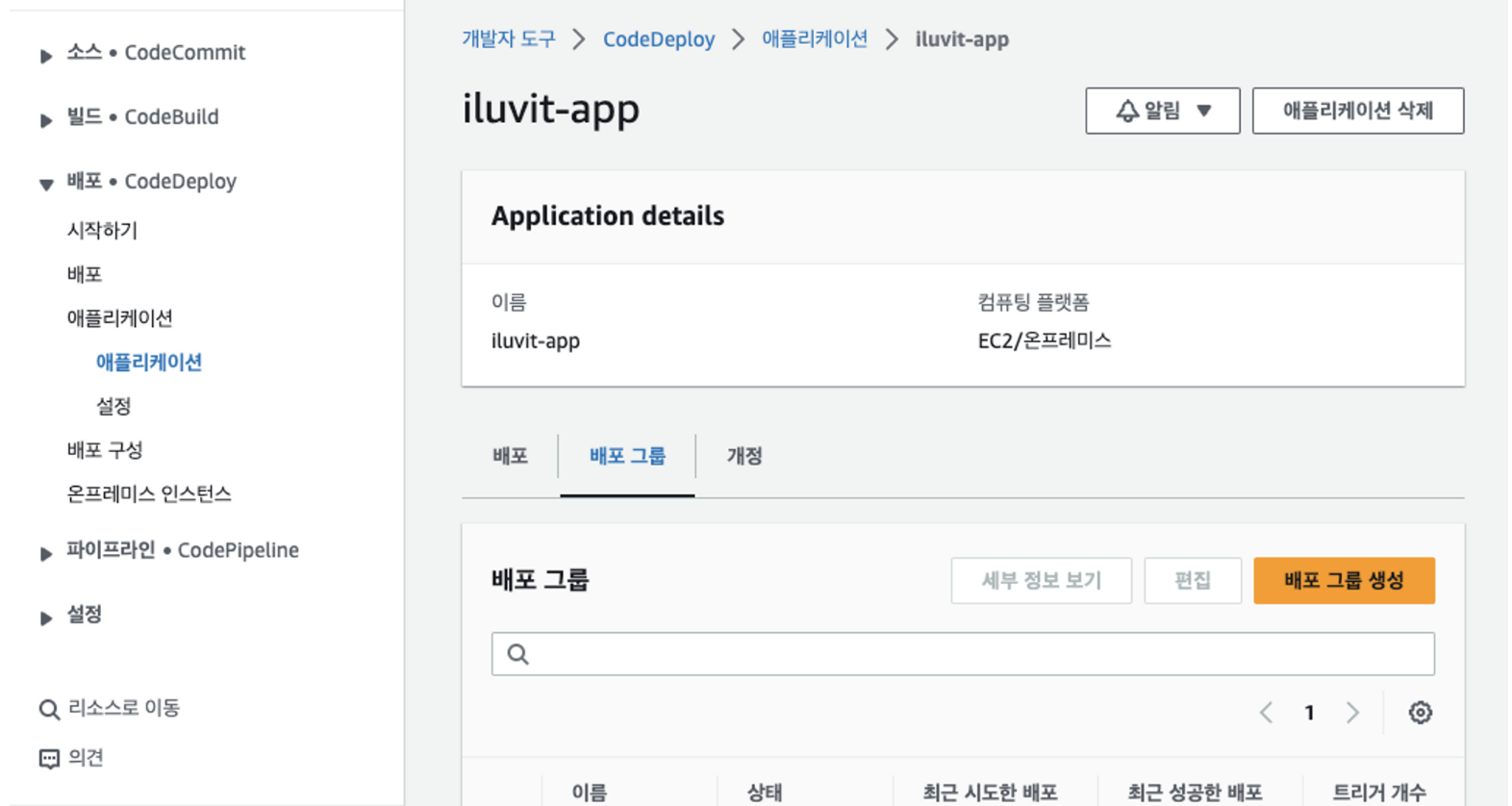
Task: Select 배포 • CodeDeploy sidebar heading
Action: [151, 182]
